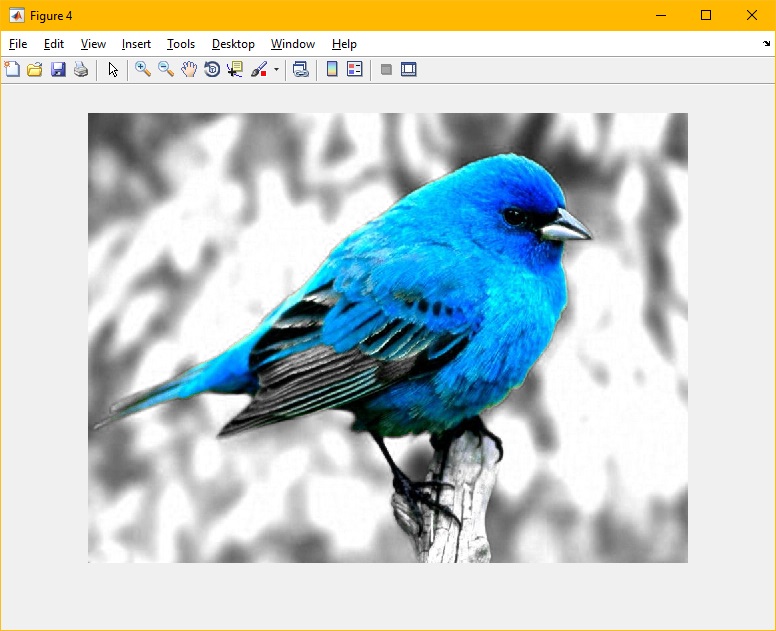
Task: Save the figure with the floppy disk icon
Action: coord(58,69)
